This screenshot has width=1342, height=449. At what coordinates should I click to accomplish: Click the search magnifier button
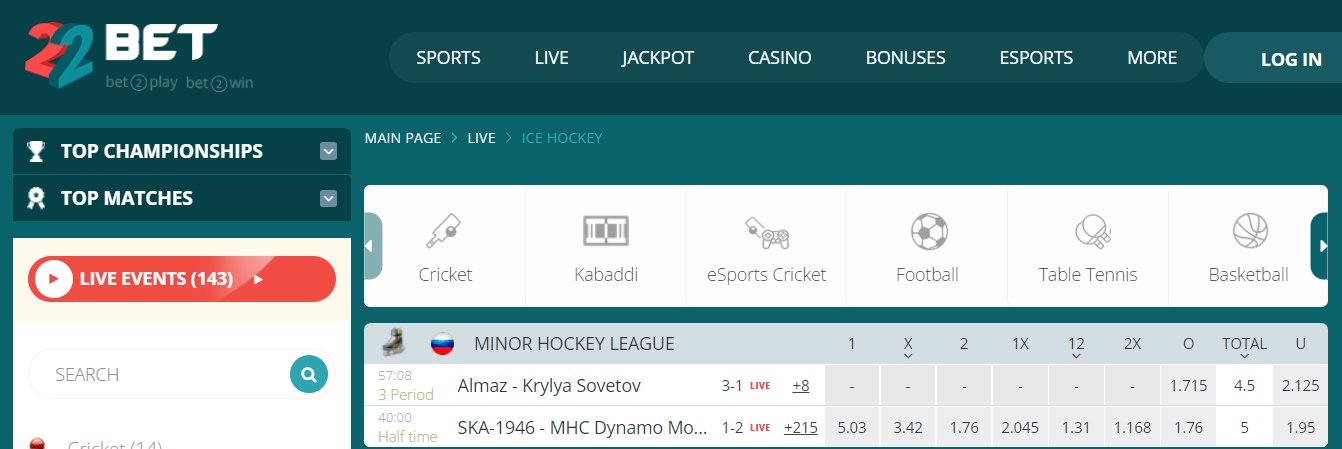click(x=309, y=375)
